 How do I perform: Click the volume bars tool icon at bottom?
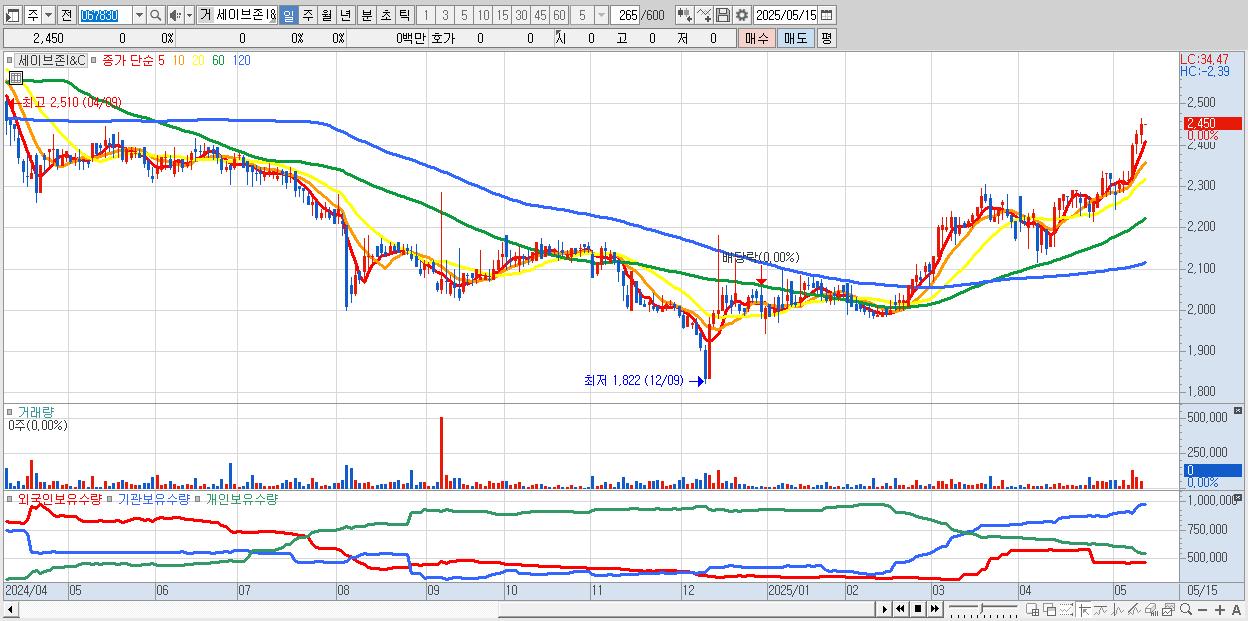[1152, 609]
